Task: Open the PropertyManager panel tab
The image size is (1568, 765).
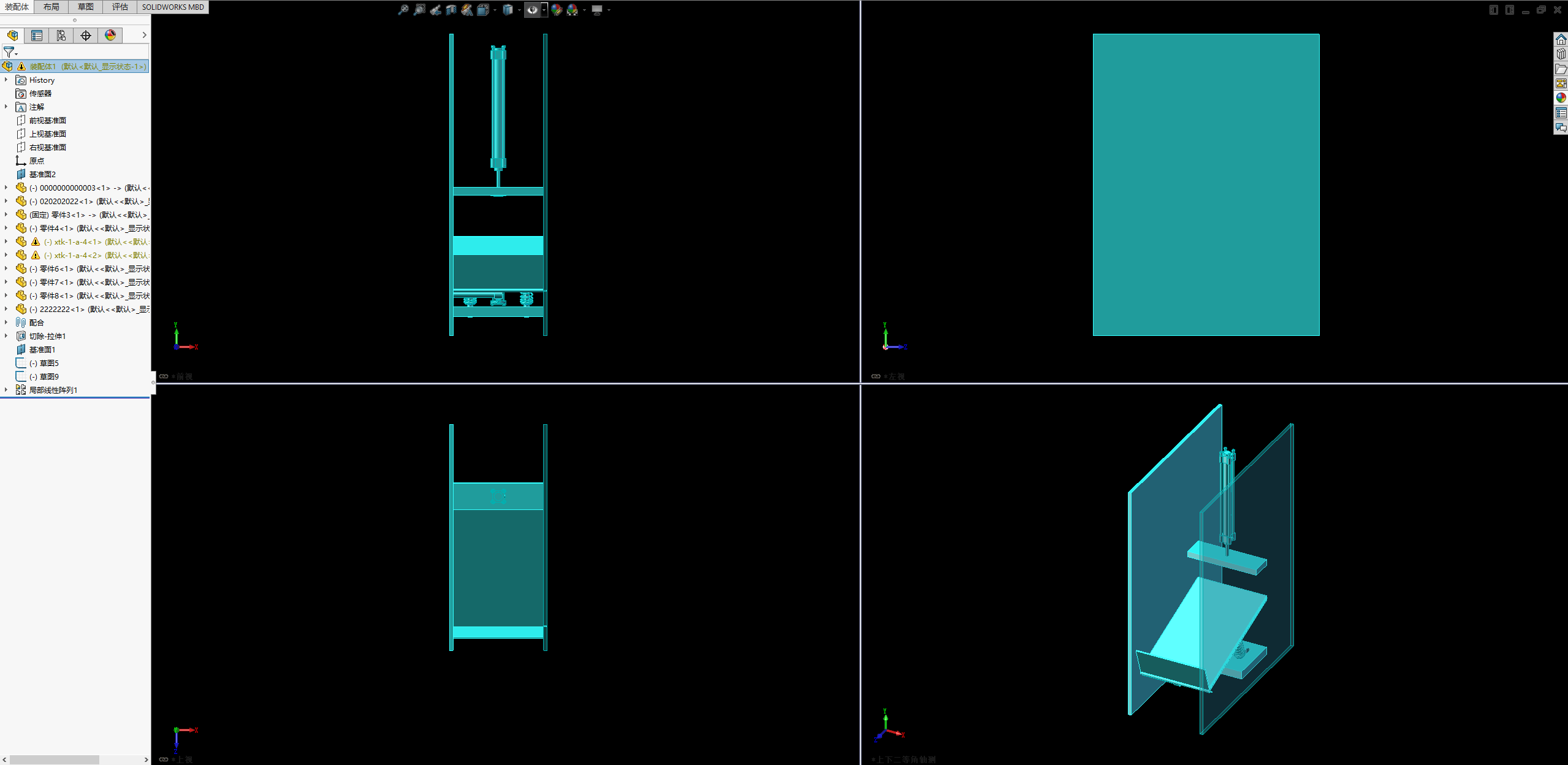Action: pos(37,36)
